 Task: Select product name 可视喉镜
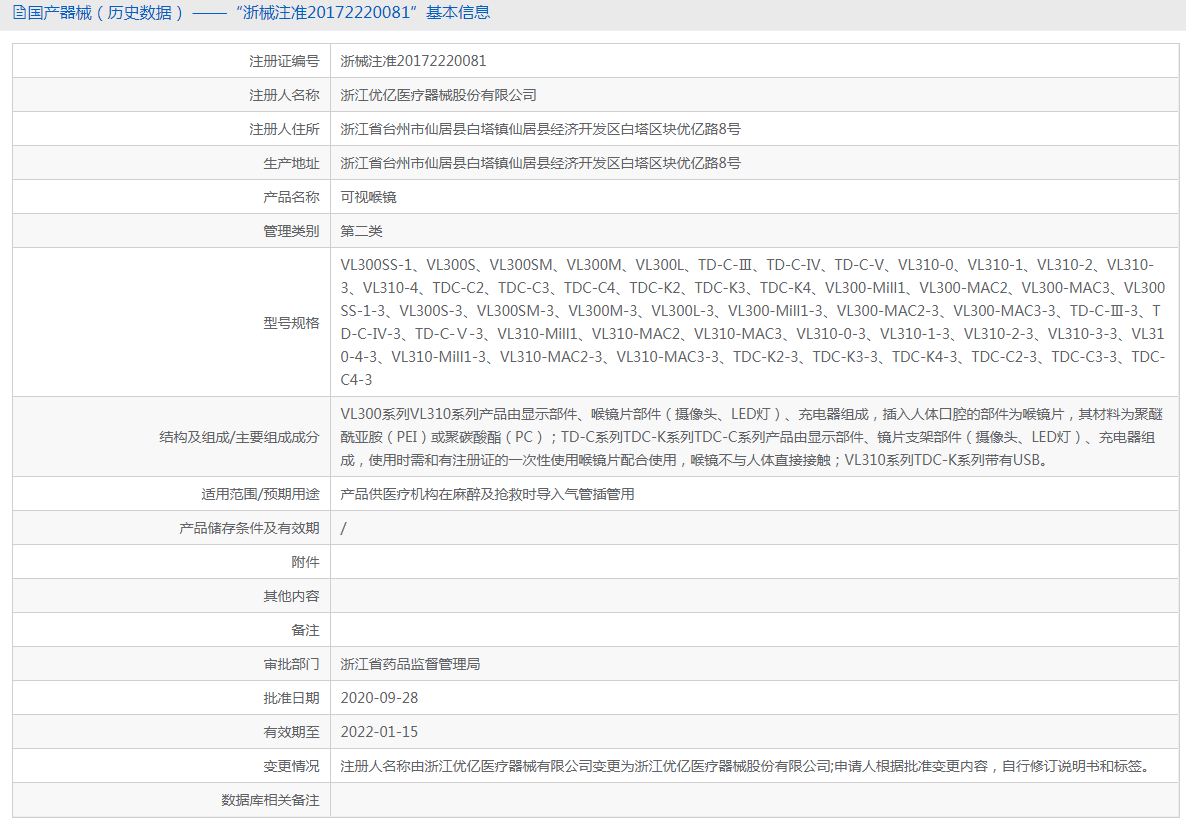point(366,196)
